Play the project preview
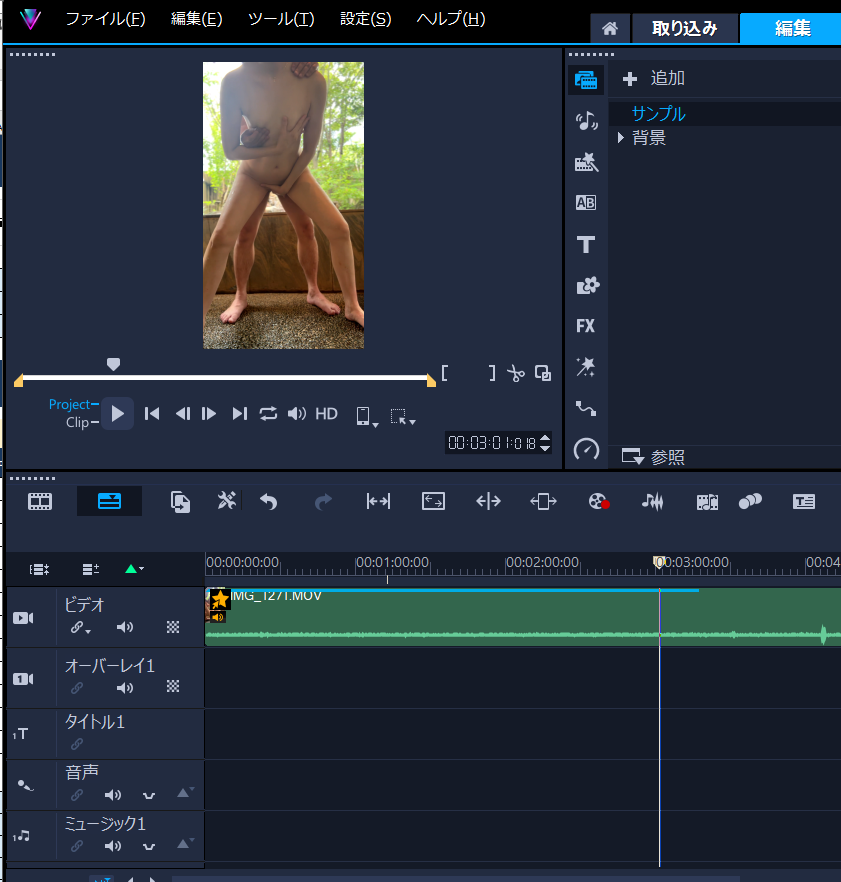 click(x=118, y=414)
